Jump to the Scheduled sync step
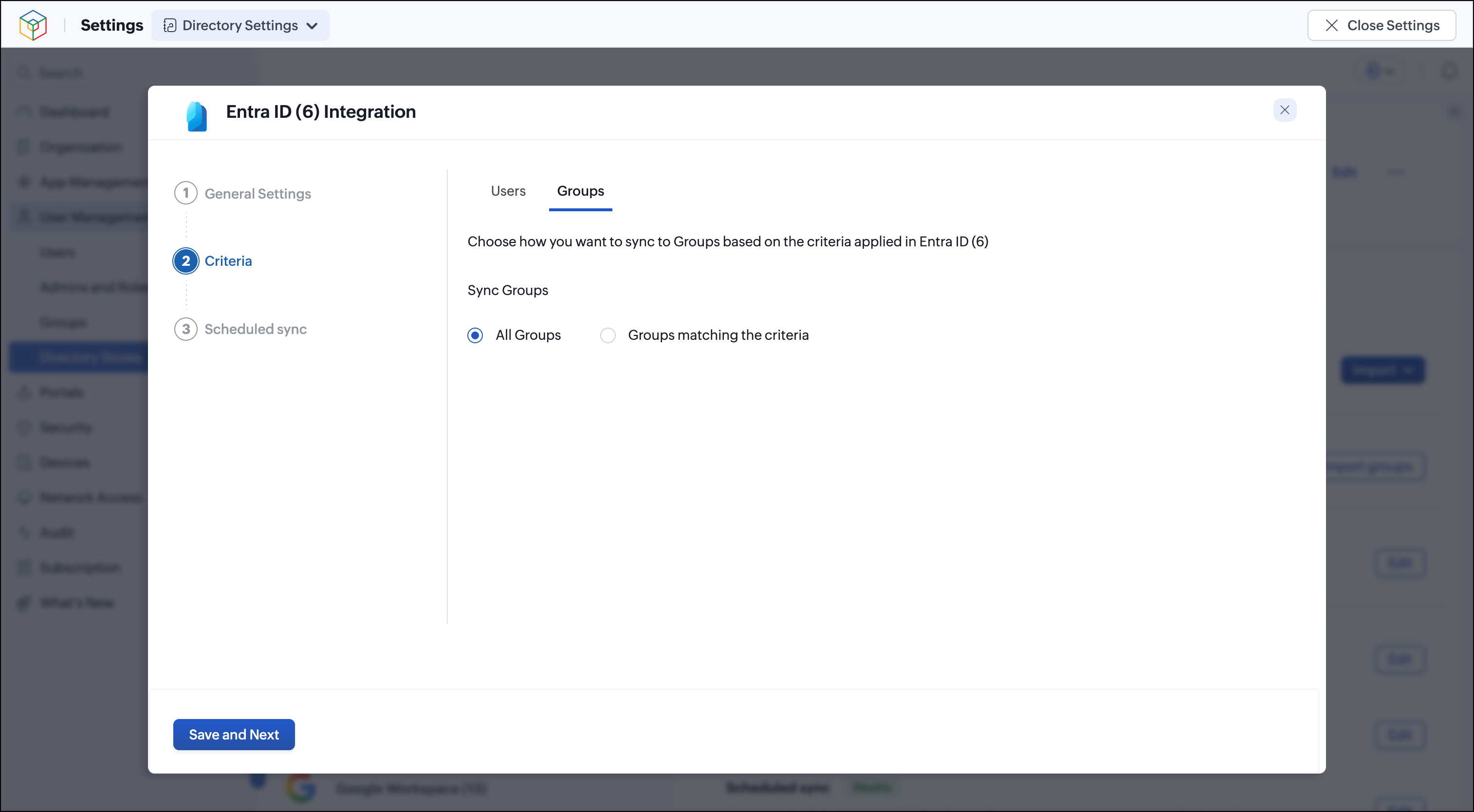This screenshot has height=812, width=1474. pyautogui.click(x=240, y=329)
